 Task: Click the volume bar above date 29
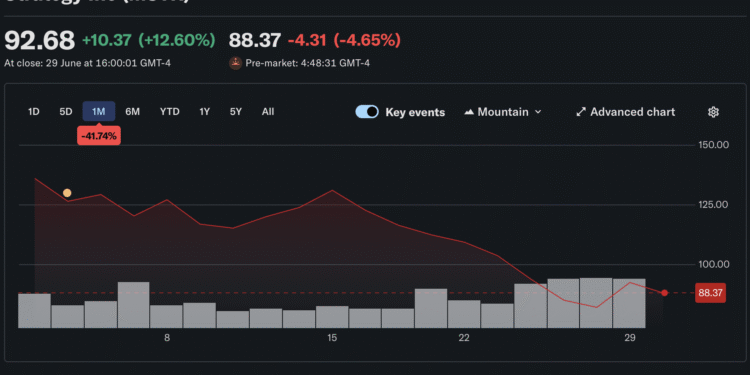(629, 303)
